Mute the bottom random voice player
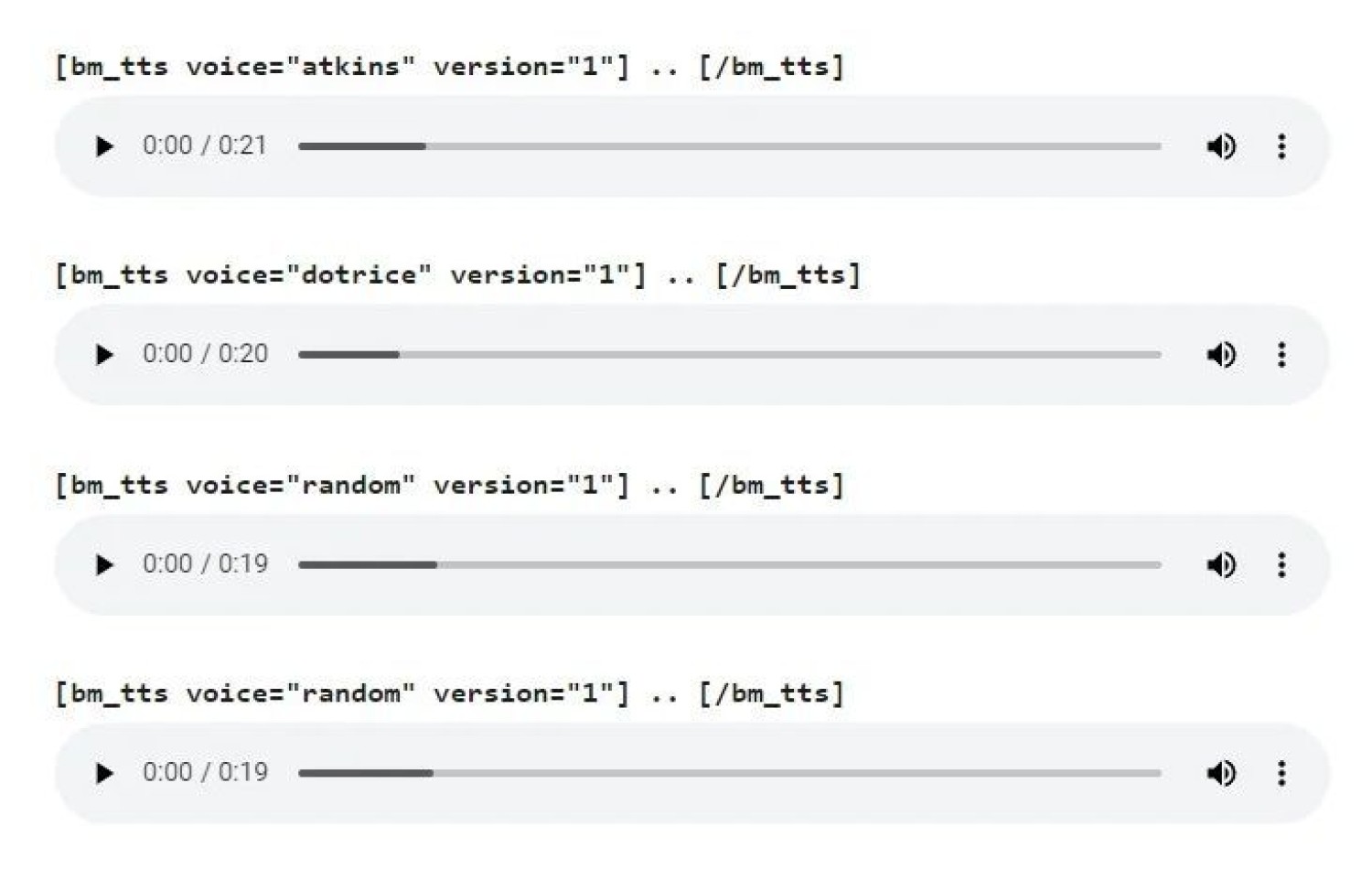This screenshot has width=1372, height=869. 1221,773
